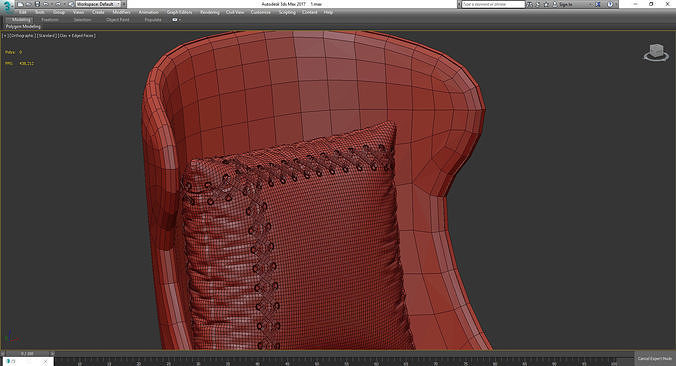The height and width of the screenshot is (366, 676).
Task: Click the Autodesk Exchange X icon
Action: tap(598, 4)
